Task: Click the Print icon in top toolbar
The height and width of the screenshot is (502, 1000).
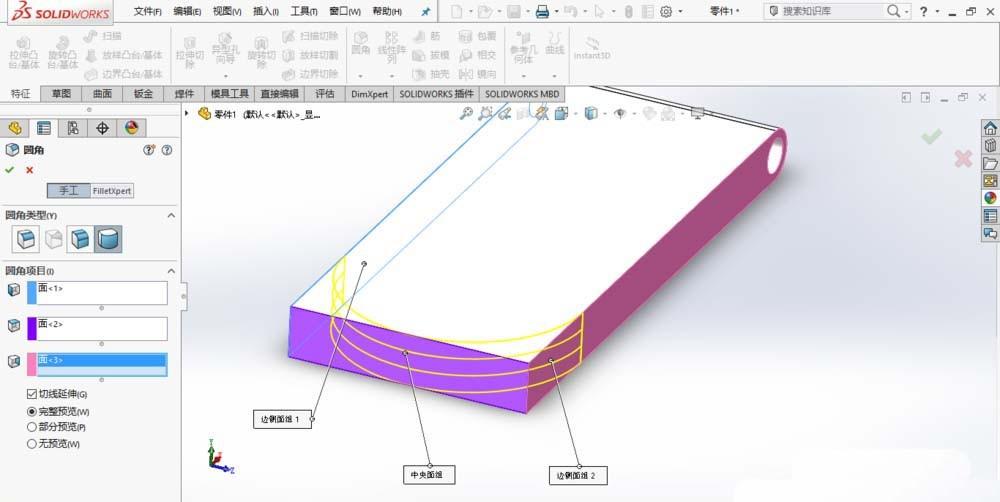Action: point(542,11)
